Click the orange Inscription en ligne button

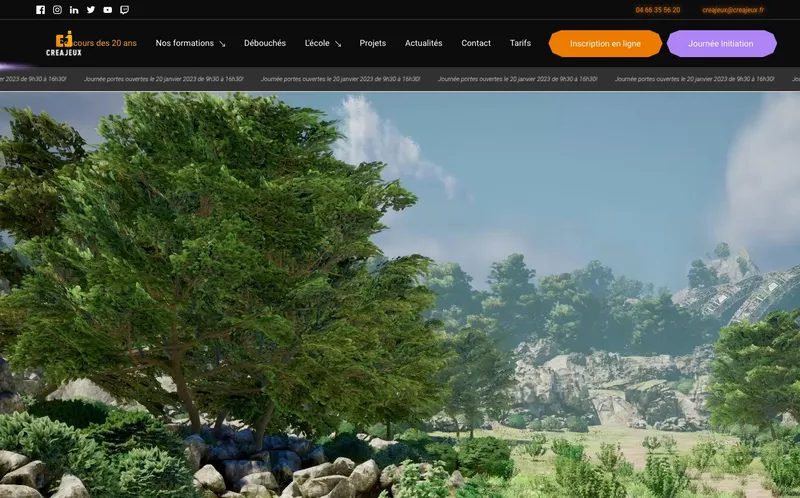point(605,44)
